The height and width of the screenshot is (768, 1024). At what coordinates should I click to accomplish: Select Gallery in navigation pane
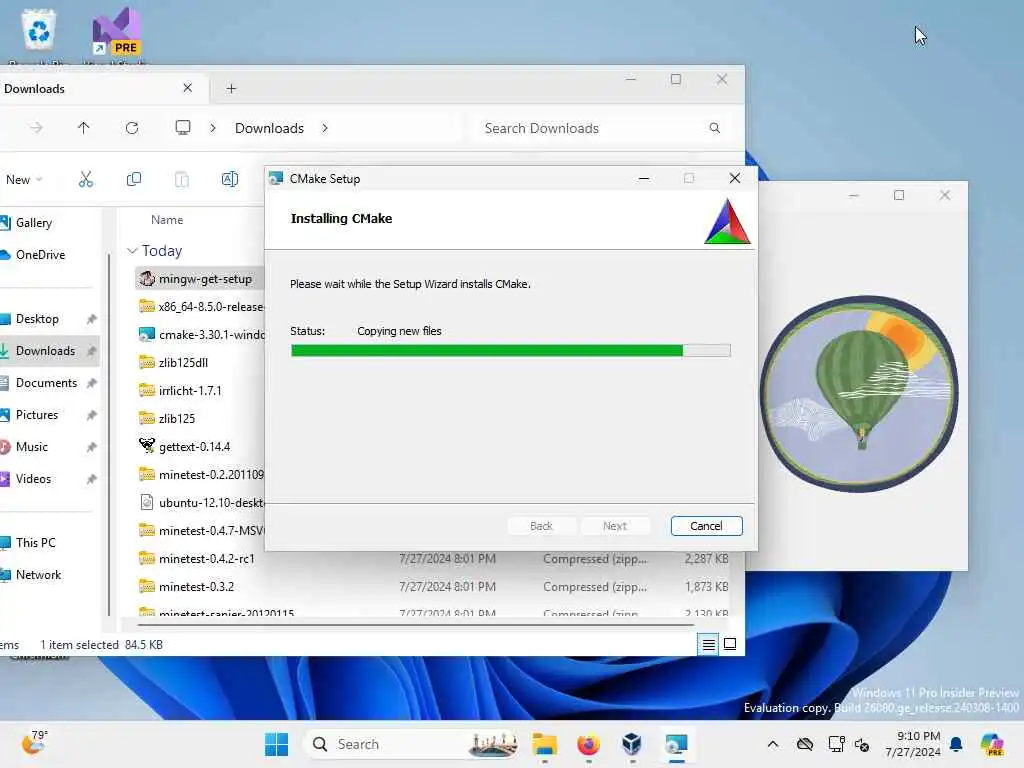click(34, 223)
